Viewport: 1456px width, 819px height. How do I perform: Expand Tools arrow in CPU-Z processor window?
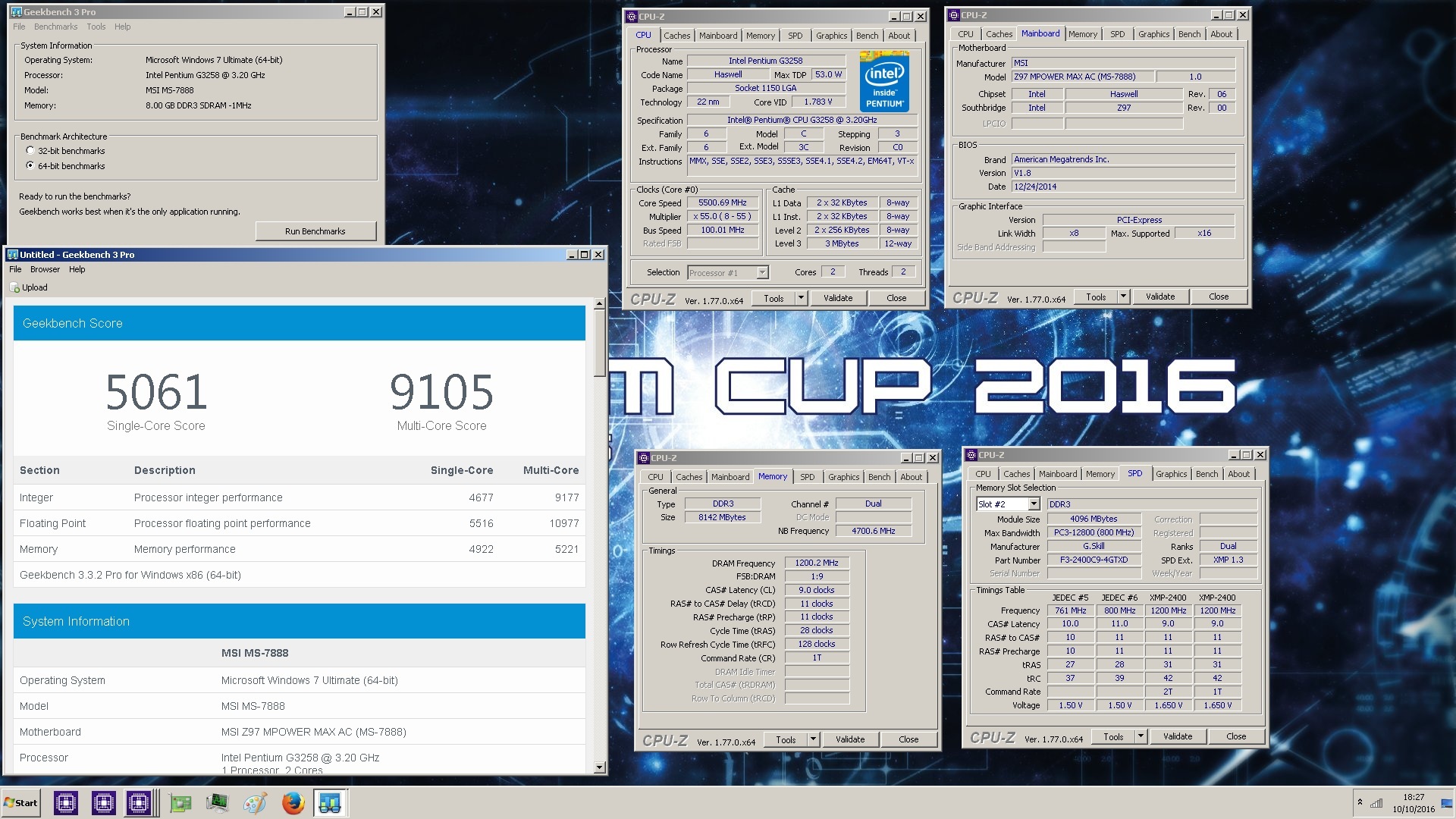(801, 298)
